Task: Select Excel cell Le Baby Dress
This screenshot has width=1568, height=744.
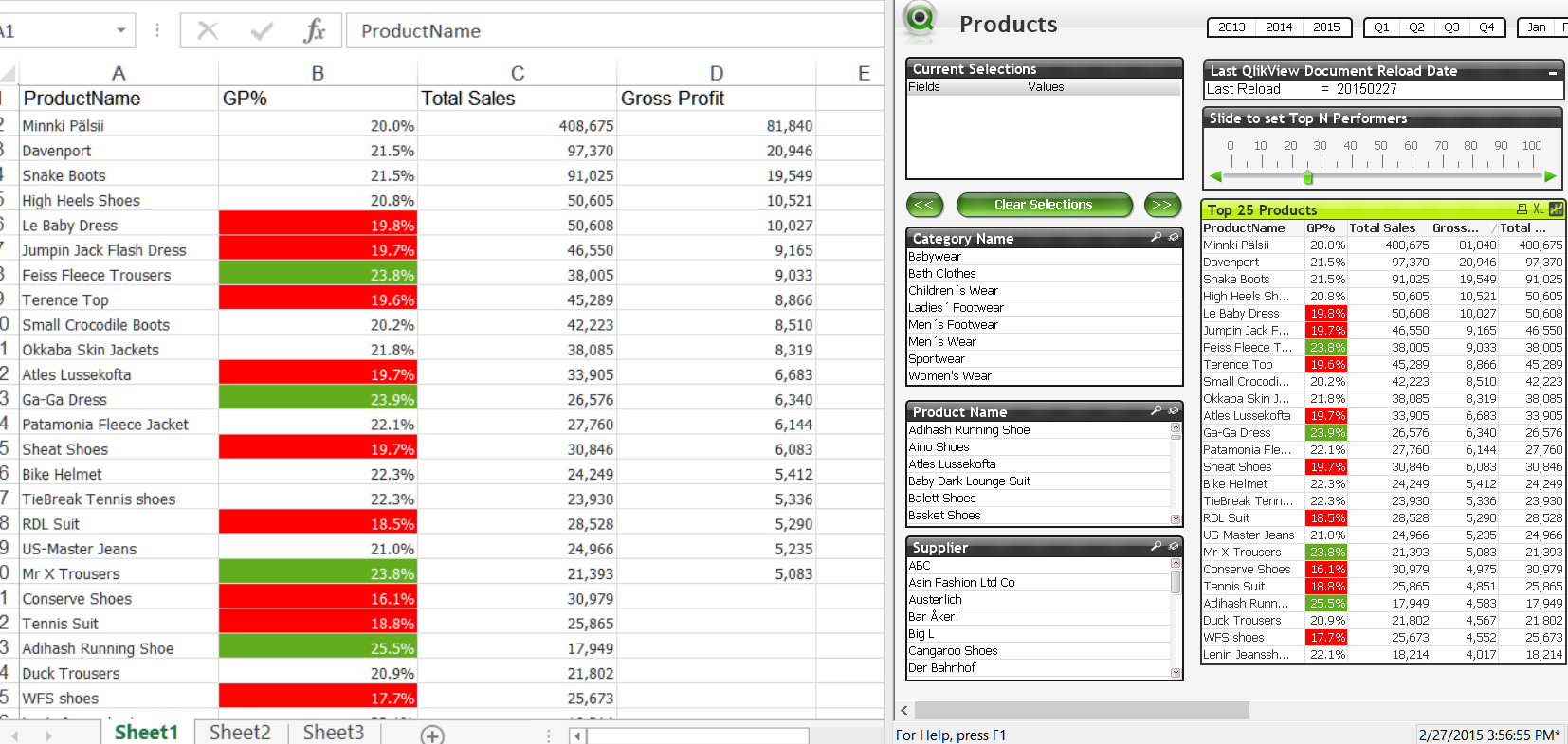Action: point(119,226)
